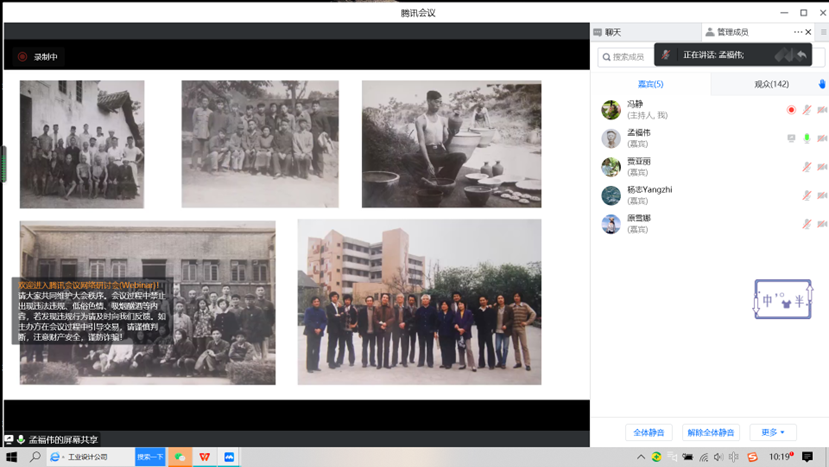Click the floating 中 input method widget
829x467 pixels.
point(782,300)
